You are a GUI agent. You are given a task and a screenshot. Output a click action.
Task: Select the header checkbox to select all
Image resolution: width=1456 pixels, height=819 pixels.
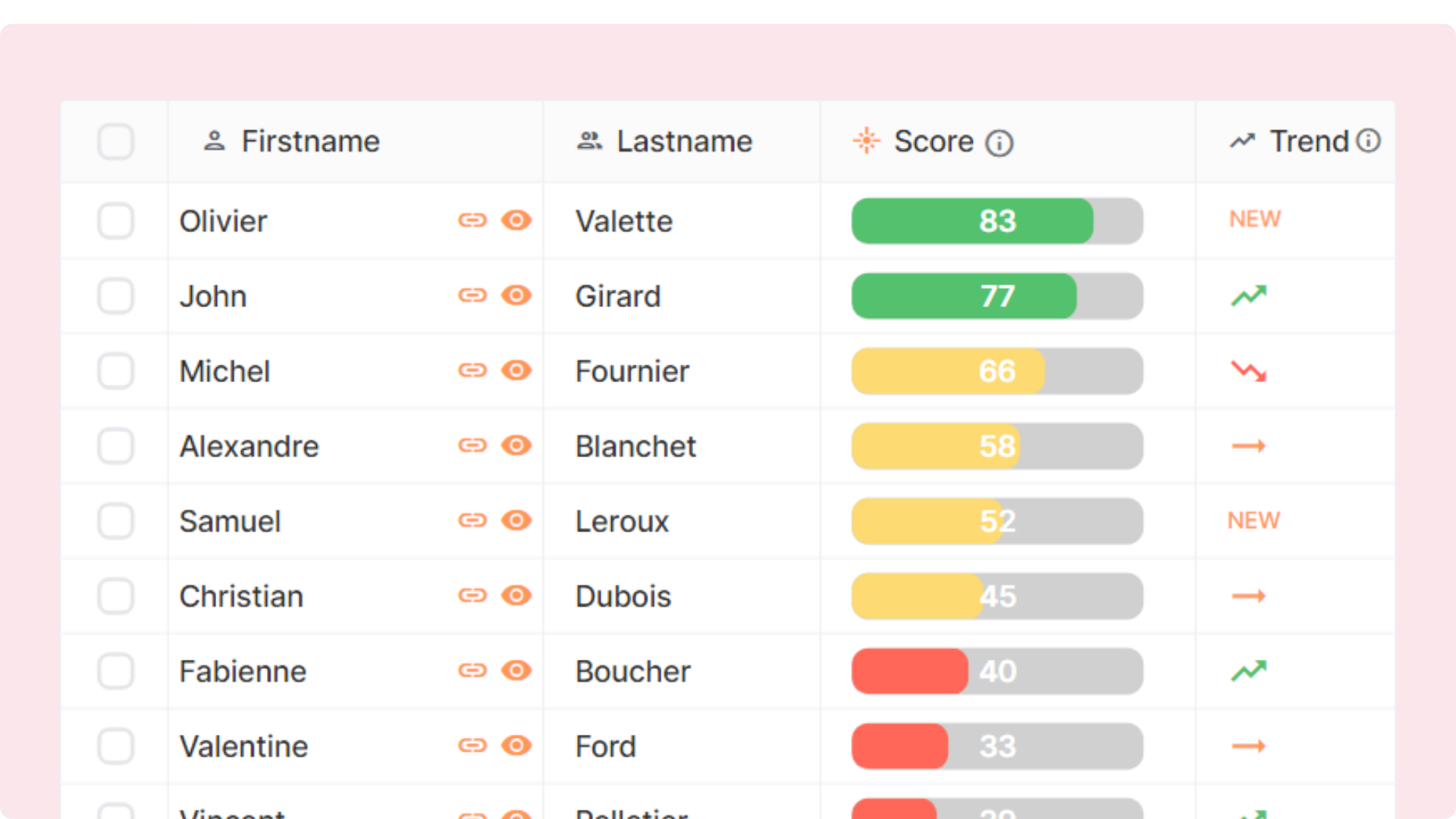[x=116, y=141]
